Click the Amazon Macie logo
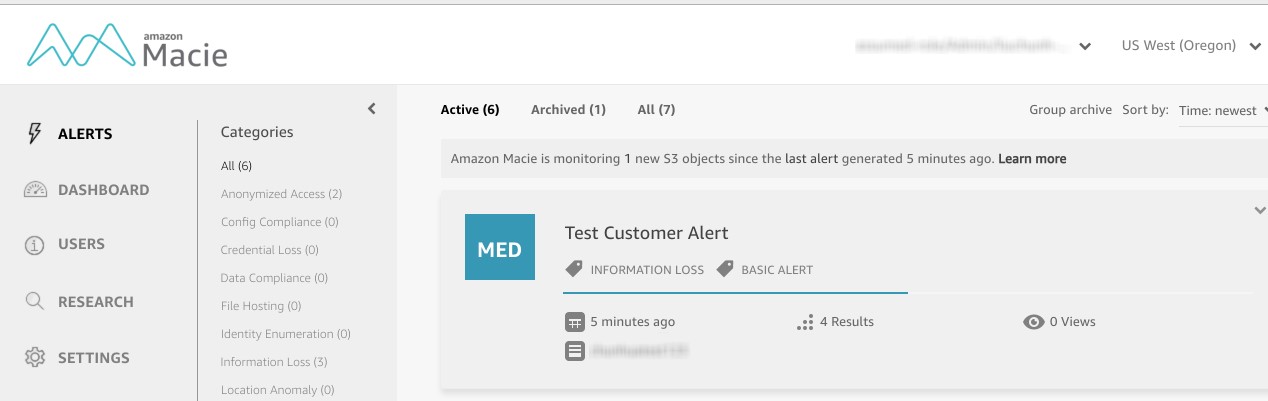1268x401 pixels. pos(128,46)
